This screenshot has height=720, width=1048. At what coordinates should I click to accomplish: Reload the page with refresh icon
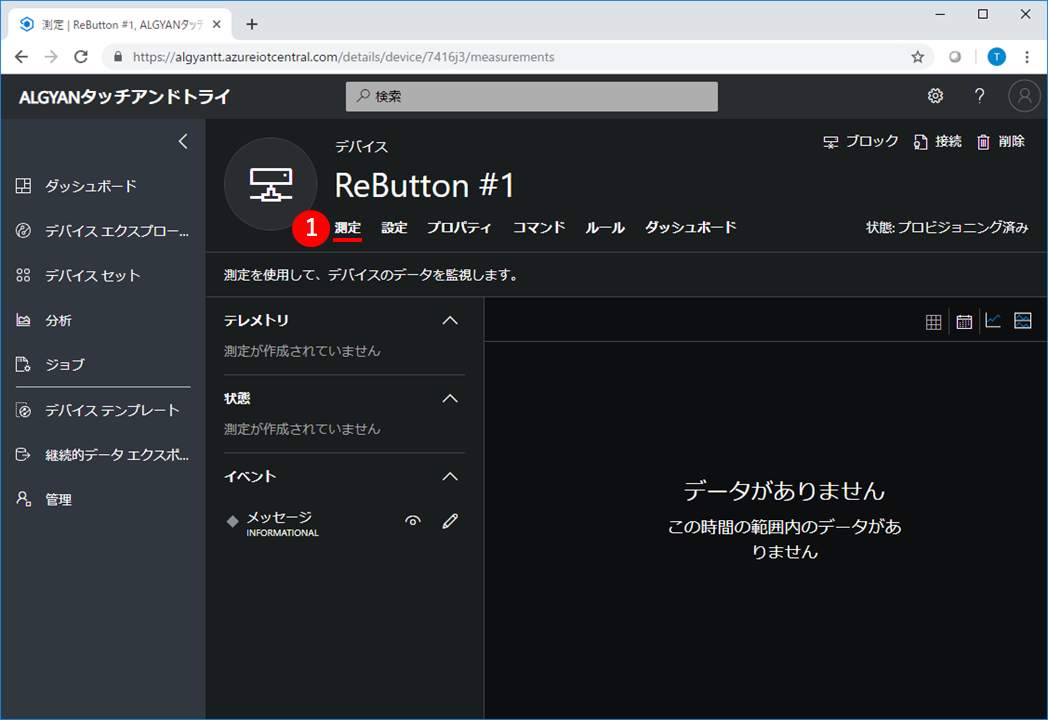click(81, 57)
